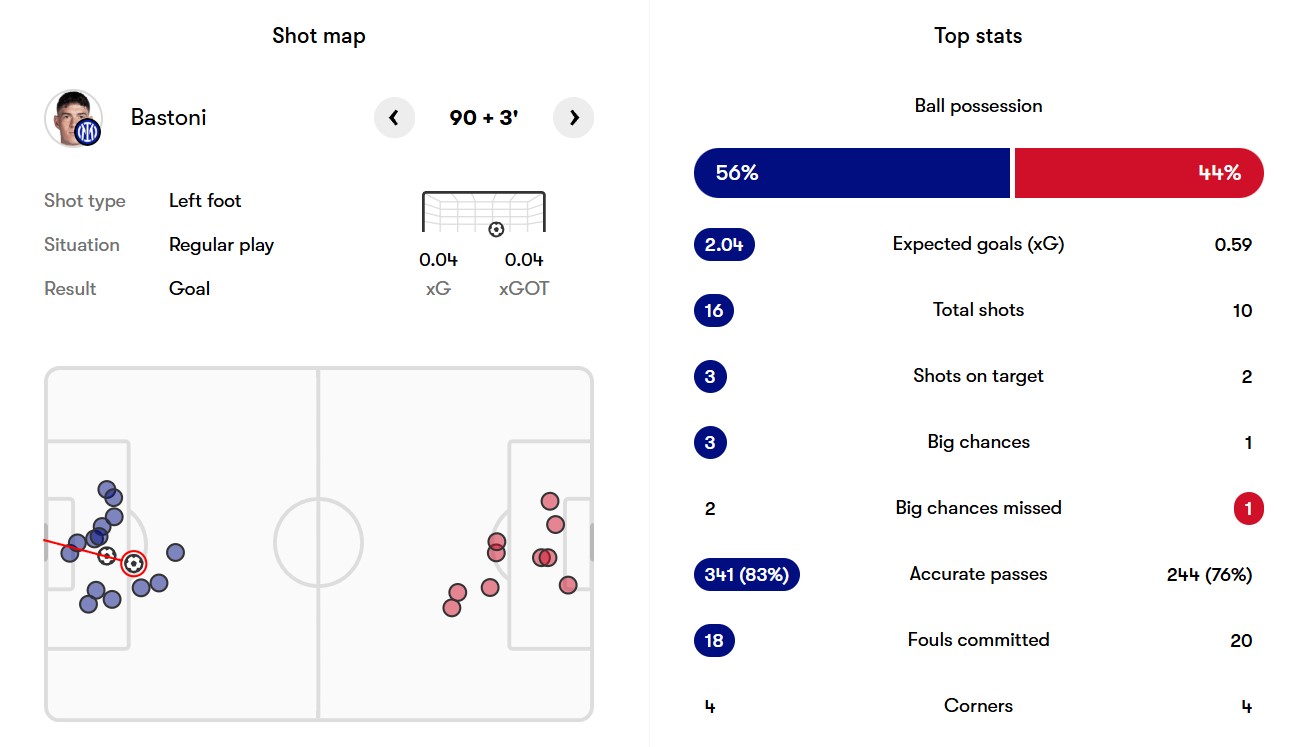Click the ball icon inside the goal diagram

(496, 229)
